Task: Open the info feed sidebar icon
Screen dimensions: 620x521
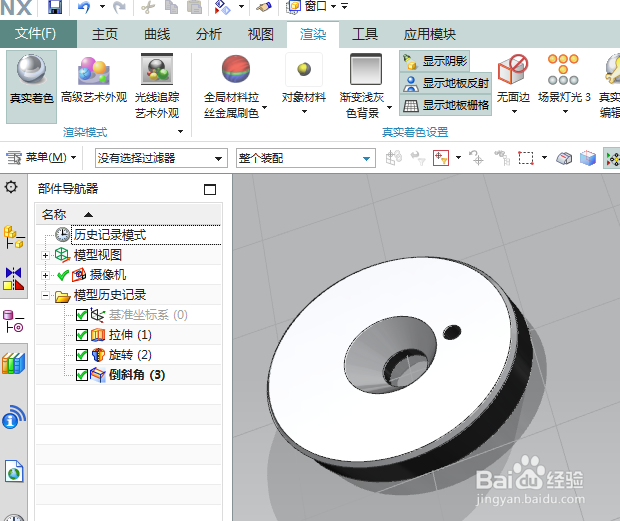Action: click(x=14, y=417)
